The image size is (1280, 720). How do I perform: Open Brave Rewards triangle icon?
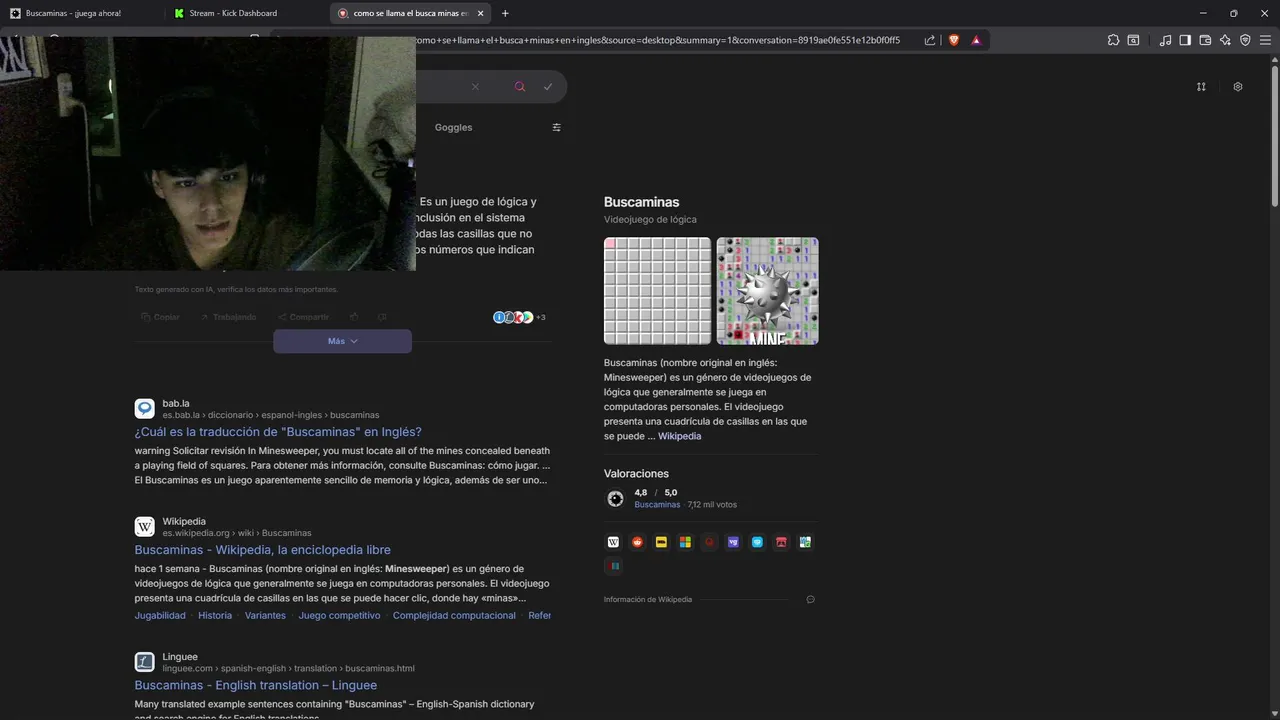[976, 40]
